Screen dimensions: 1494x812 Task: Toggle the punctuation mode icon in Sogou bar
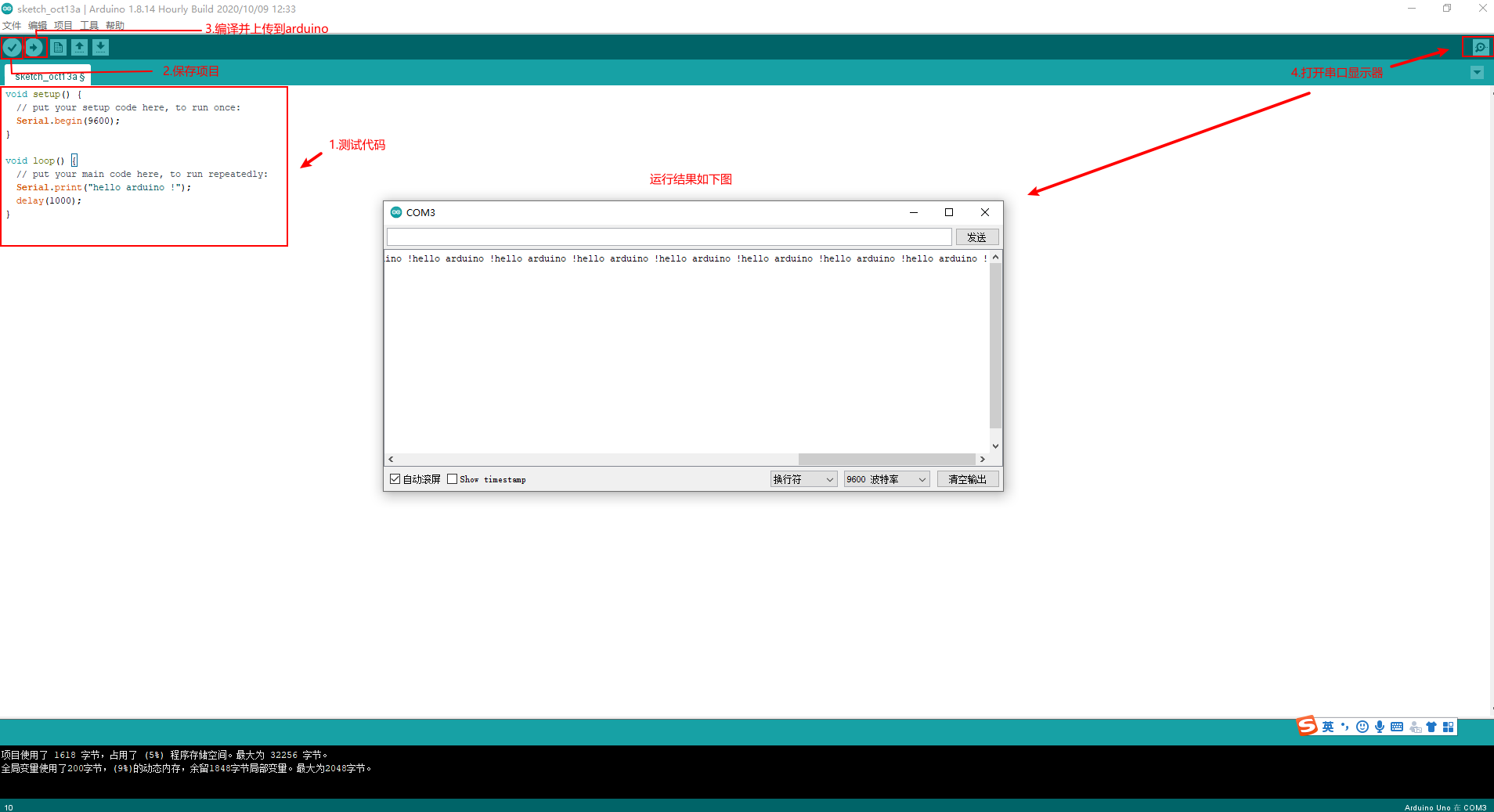point(1345,727)
